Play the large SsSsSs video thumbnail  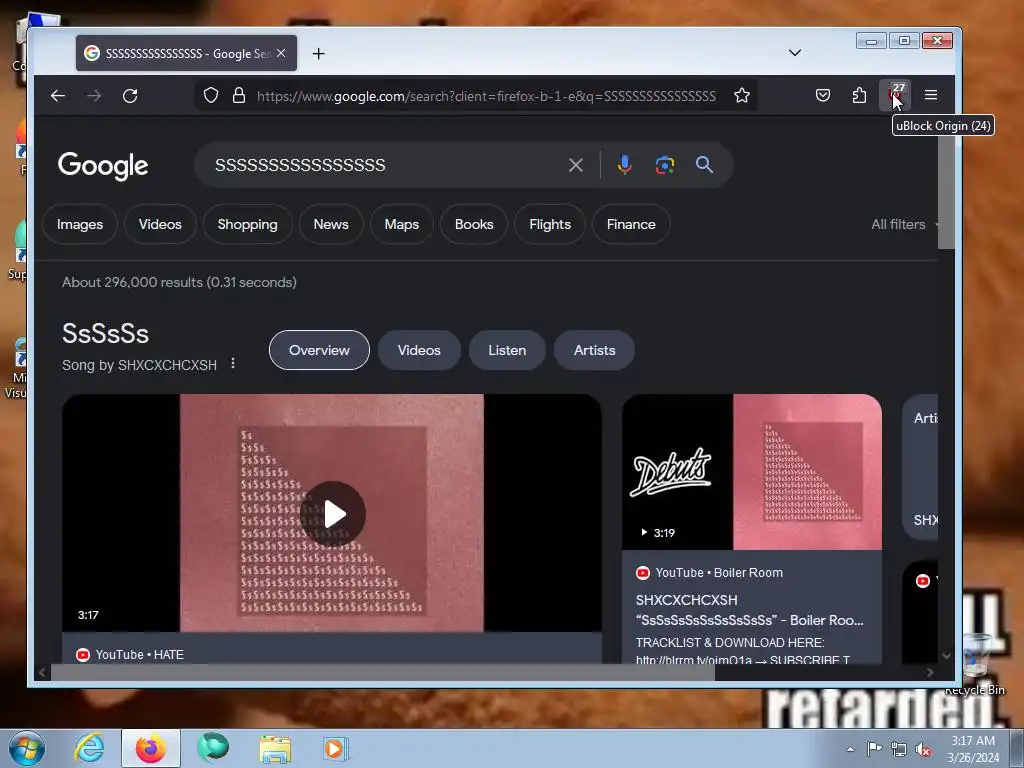pyautogui.click(x=332, y=513)
